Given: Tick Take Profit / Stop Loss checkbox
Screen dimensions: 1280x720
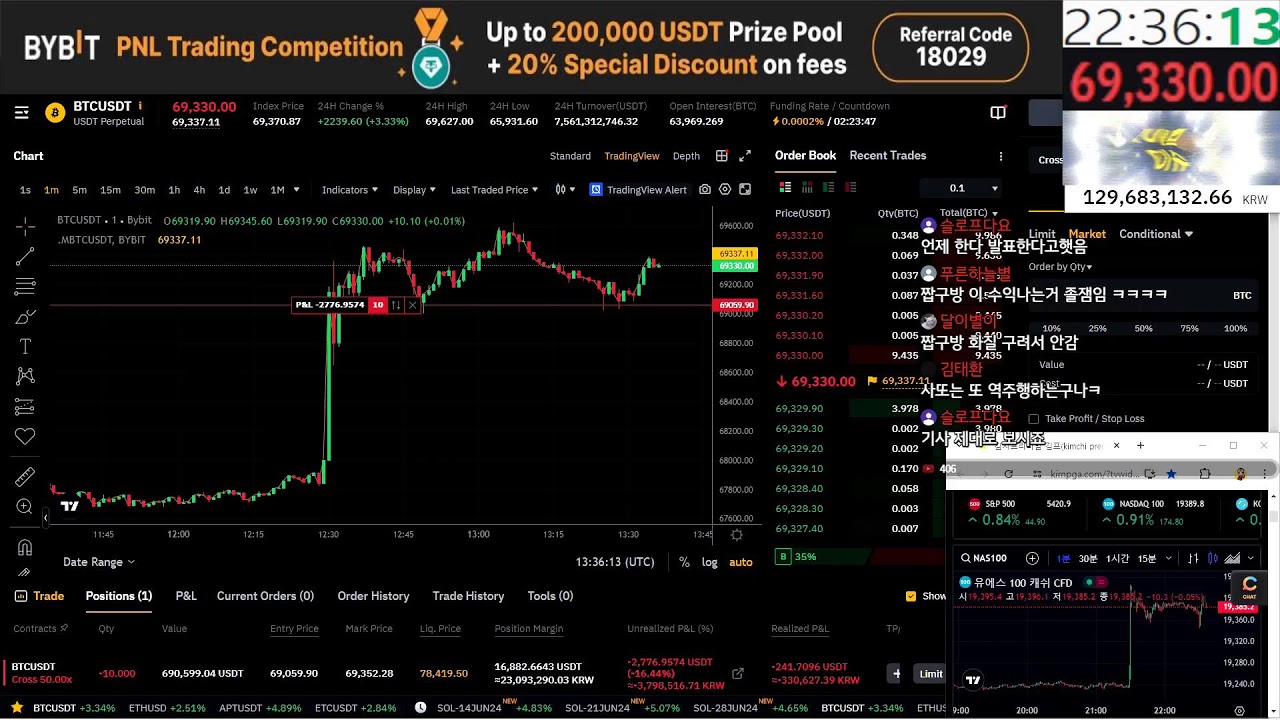Looking at the screenshot, I should [x=1034, y=419].
